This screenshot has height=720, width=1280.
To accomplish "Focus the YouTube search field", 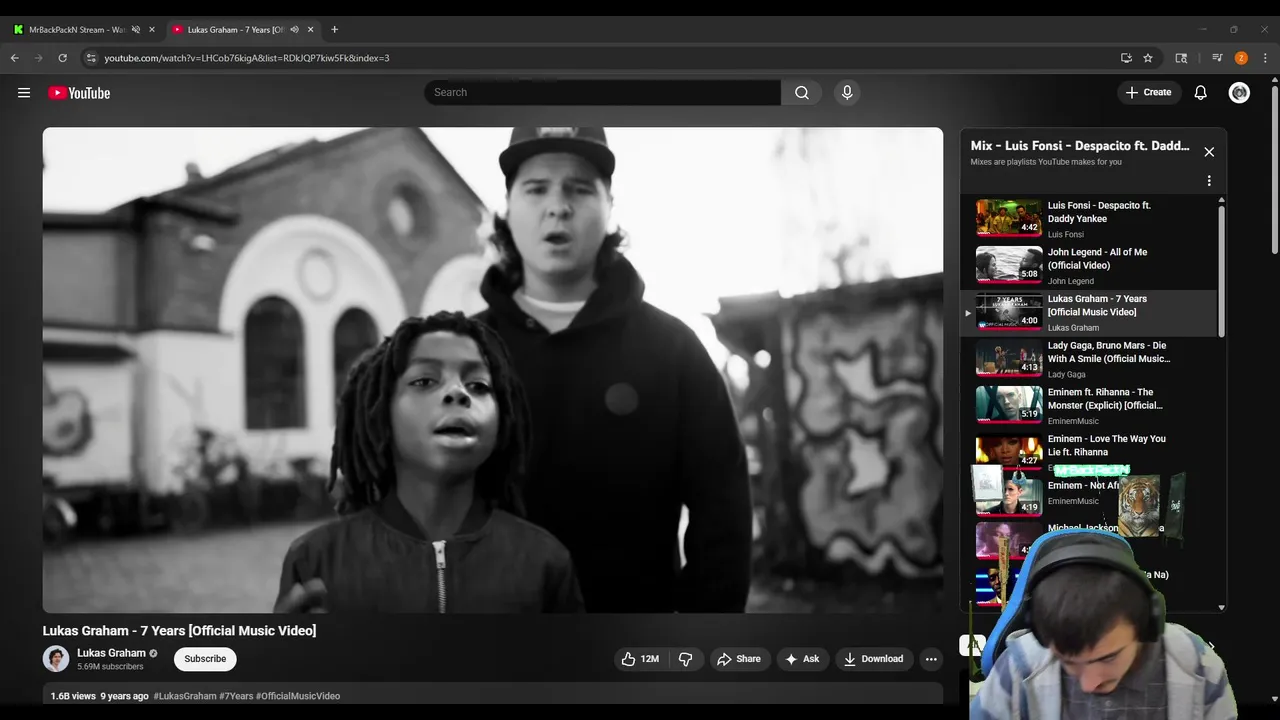I will pyautogui.click(x=602, y=93).
